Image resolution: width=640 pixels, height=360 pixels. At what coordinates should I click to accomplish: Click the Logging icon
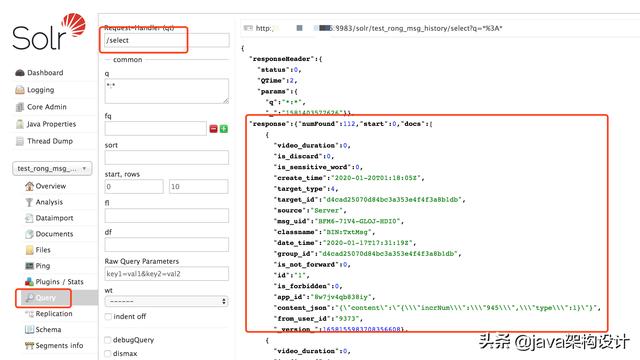[x=20, y=90]
